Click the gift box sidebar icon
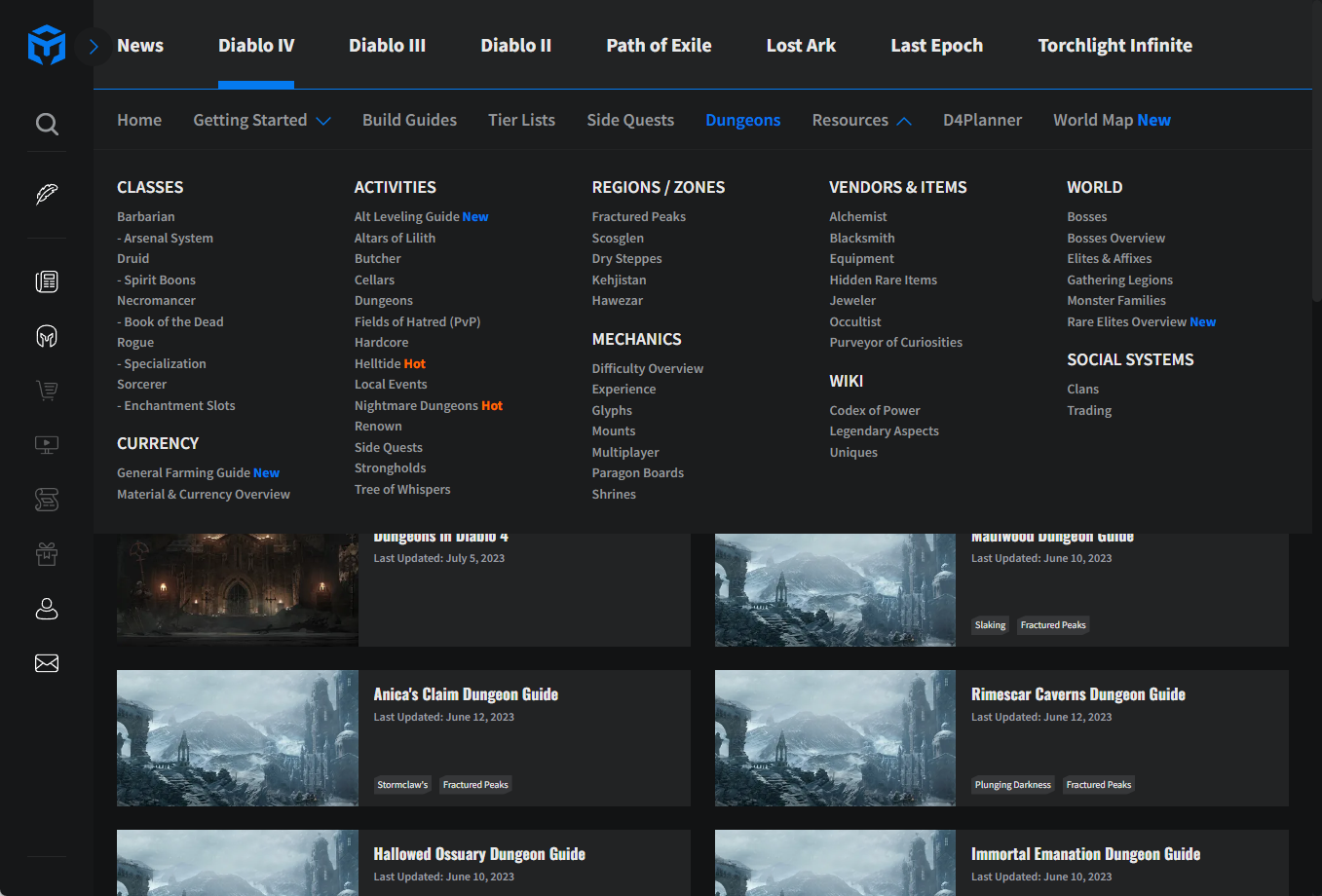Image resolution: width=1322 pixels, height=896 pixels. [x=47, y=554]
